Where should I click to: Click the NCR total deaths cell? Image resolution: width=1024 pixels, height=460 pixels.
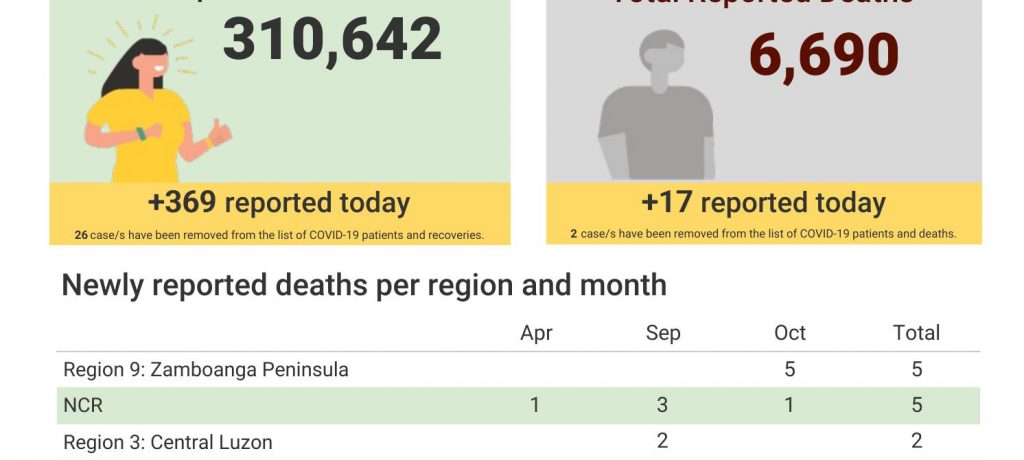(916, 405)
